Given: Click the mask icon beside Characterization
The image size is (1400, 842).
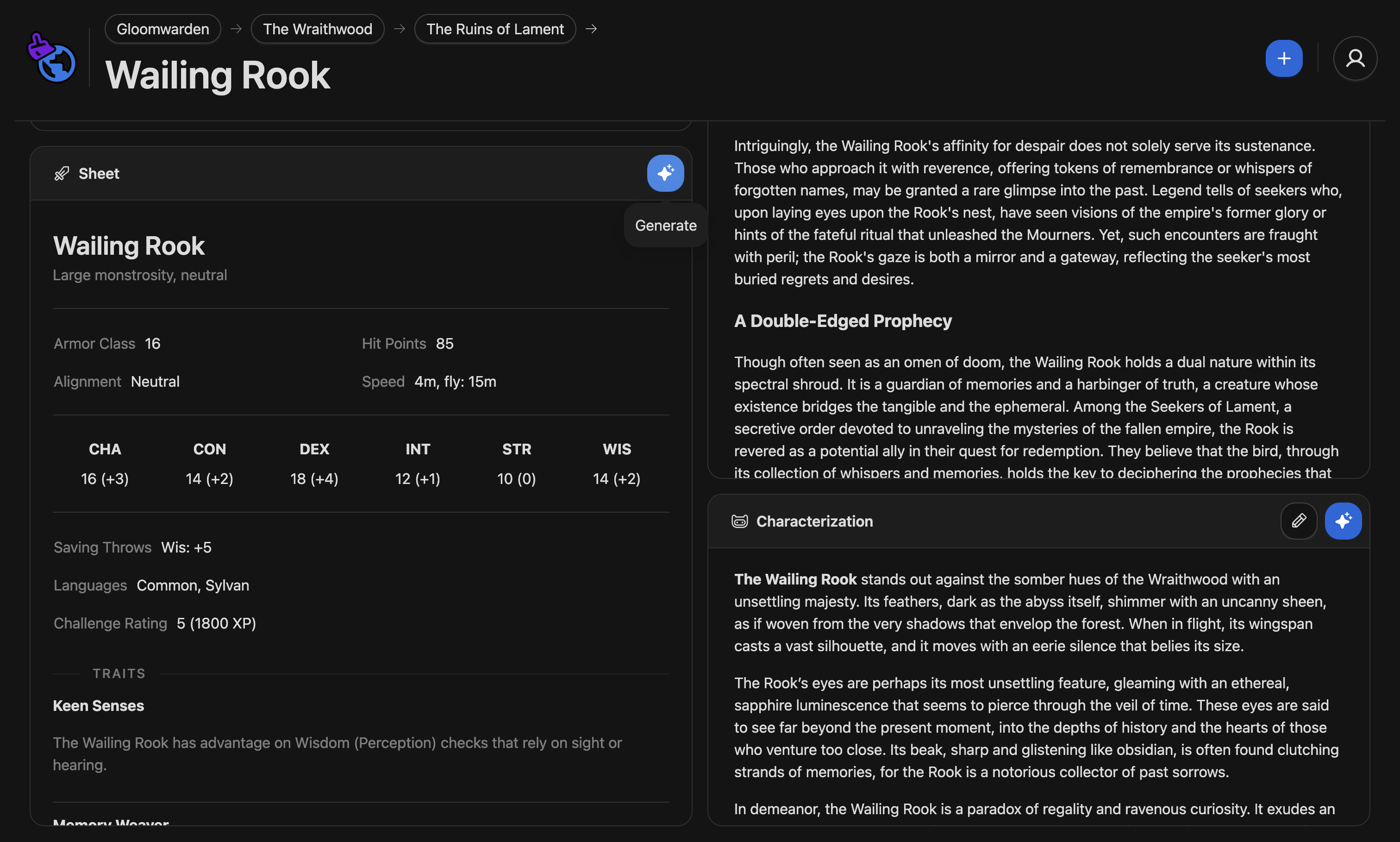Looking at the screenshot, I should pyautogui.click(x=739, y=521).
